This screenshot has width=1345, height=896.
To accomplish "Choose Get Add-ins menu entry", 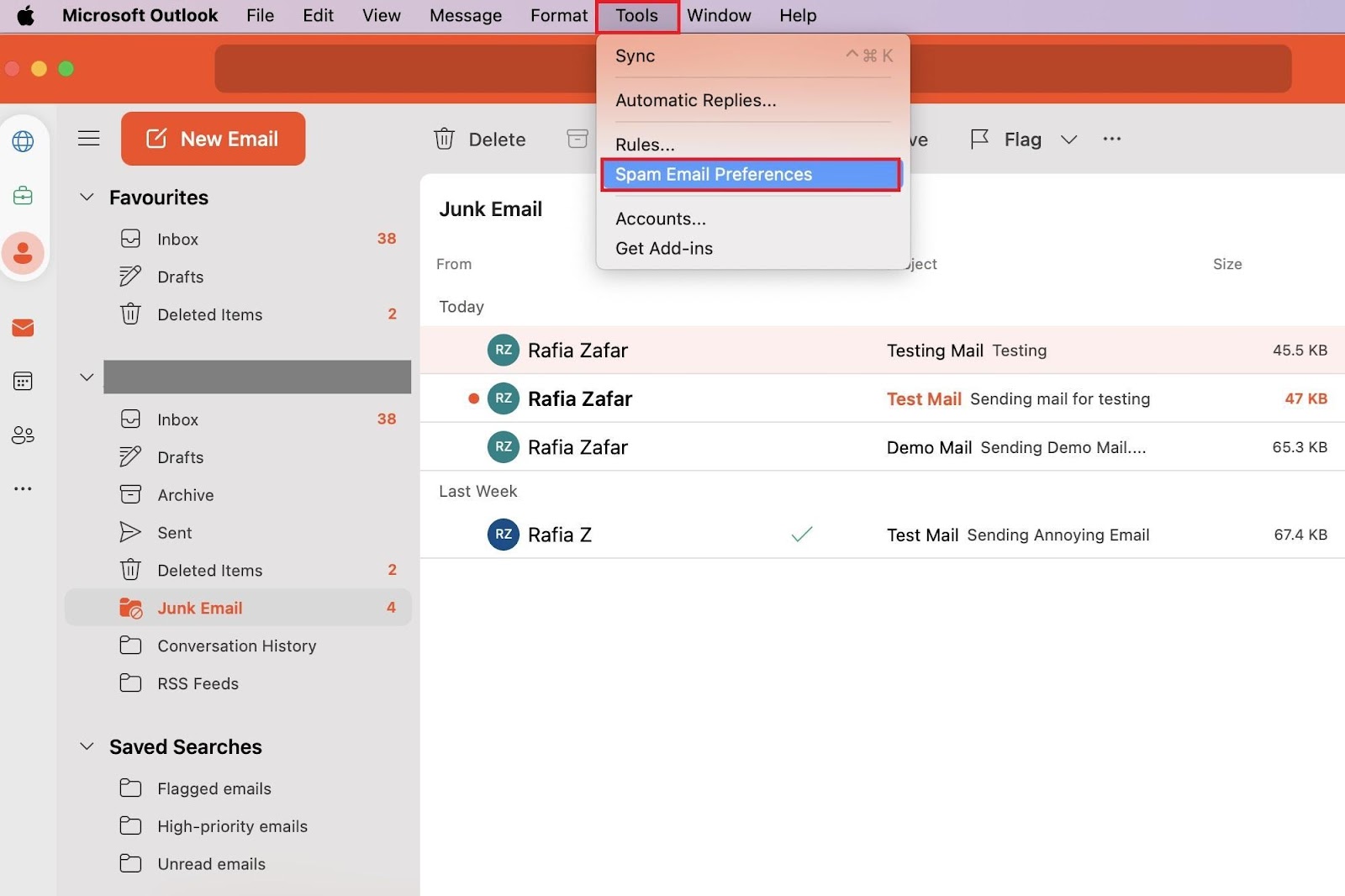I will point(752,249).
